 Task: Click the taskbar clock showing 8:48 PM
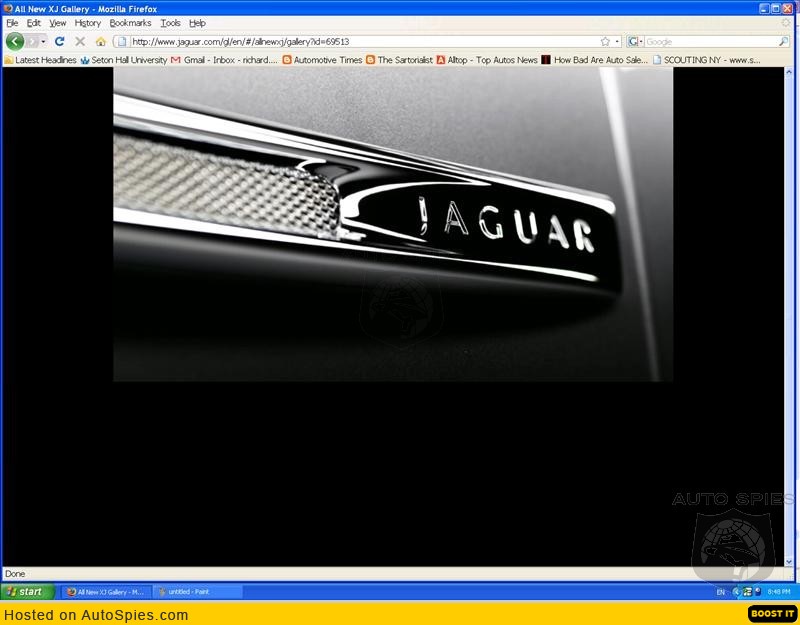(779, 592)
